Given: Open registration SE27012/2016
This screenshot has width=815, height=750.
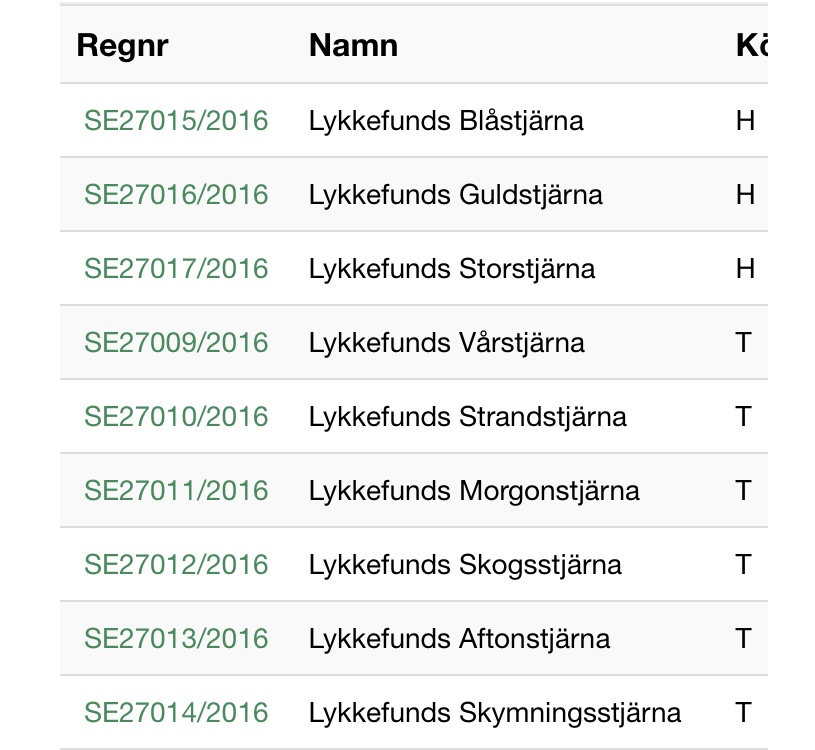Looking at the screenshot, I should pyautogui.click(x=176, y=565).
